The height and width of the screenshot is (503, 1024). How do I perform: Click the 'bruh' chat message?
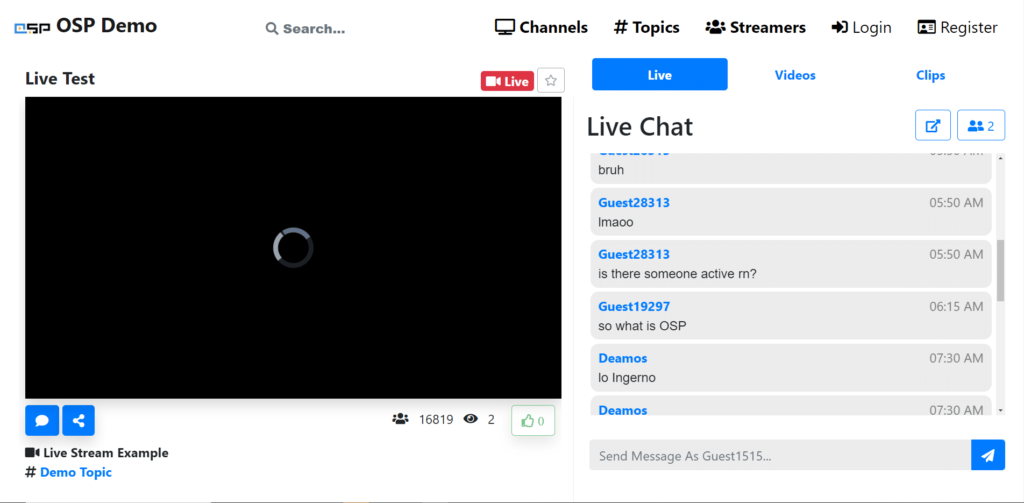click(611, 170)
